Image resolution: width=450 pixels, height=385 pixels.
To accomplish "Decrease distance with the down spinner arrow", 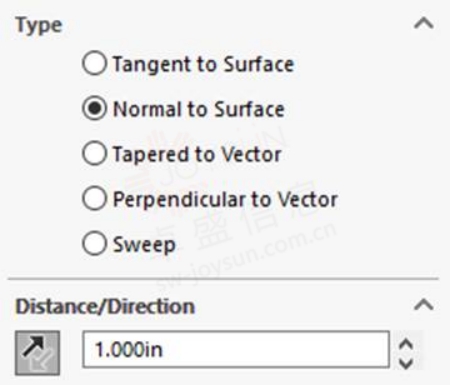I will [406, 363].
